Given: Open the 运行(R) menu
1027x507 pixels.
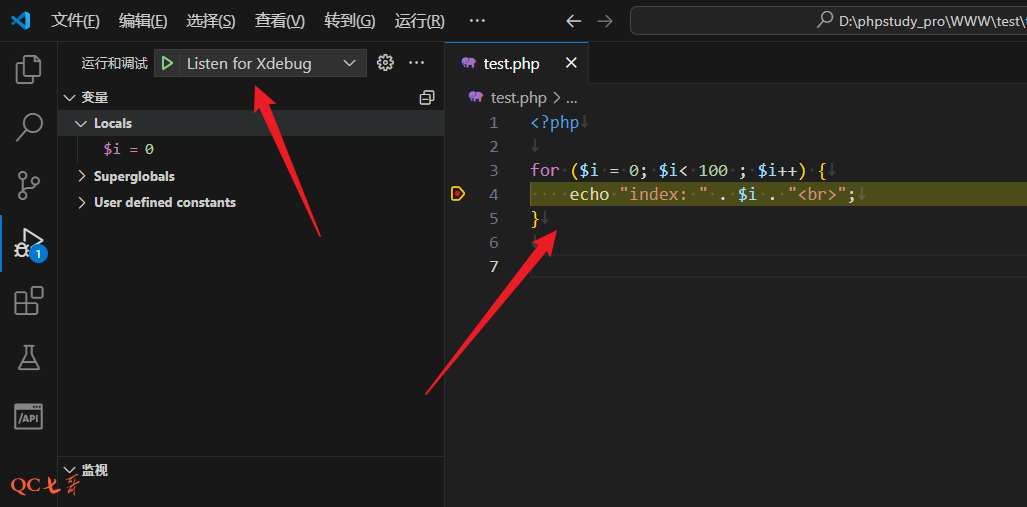Looking at the screenshot, I should 419,21.
